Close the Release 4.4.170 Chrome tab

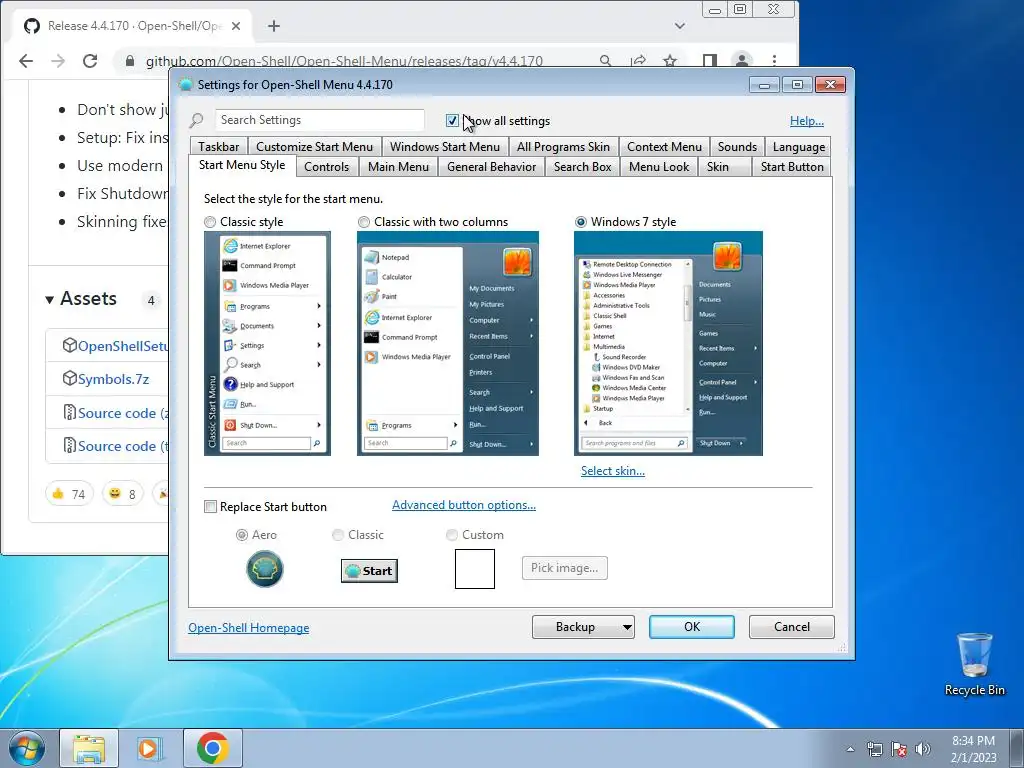(236, 26)
